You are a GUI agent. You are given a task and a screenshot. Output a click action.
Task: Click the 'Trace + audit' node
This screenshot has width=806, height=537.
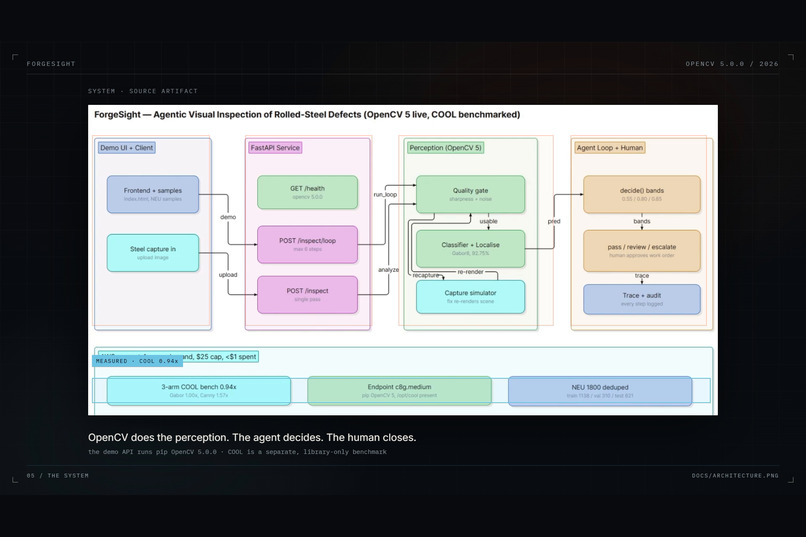click(x=642, y=299)
